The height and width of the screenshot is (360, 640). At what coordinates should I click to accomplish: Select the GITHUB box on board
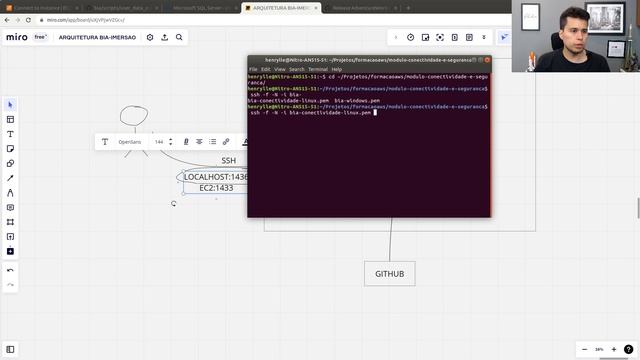click(390, 273)
